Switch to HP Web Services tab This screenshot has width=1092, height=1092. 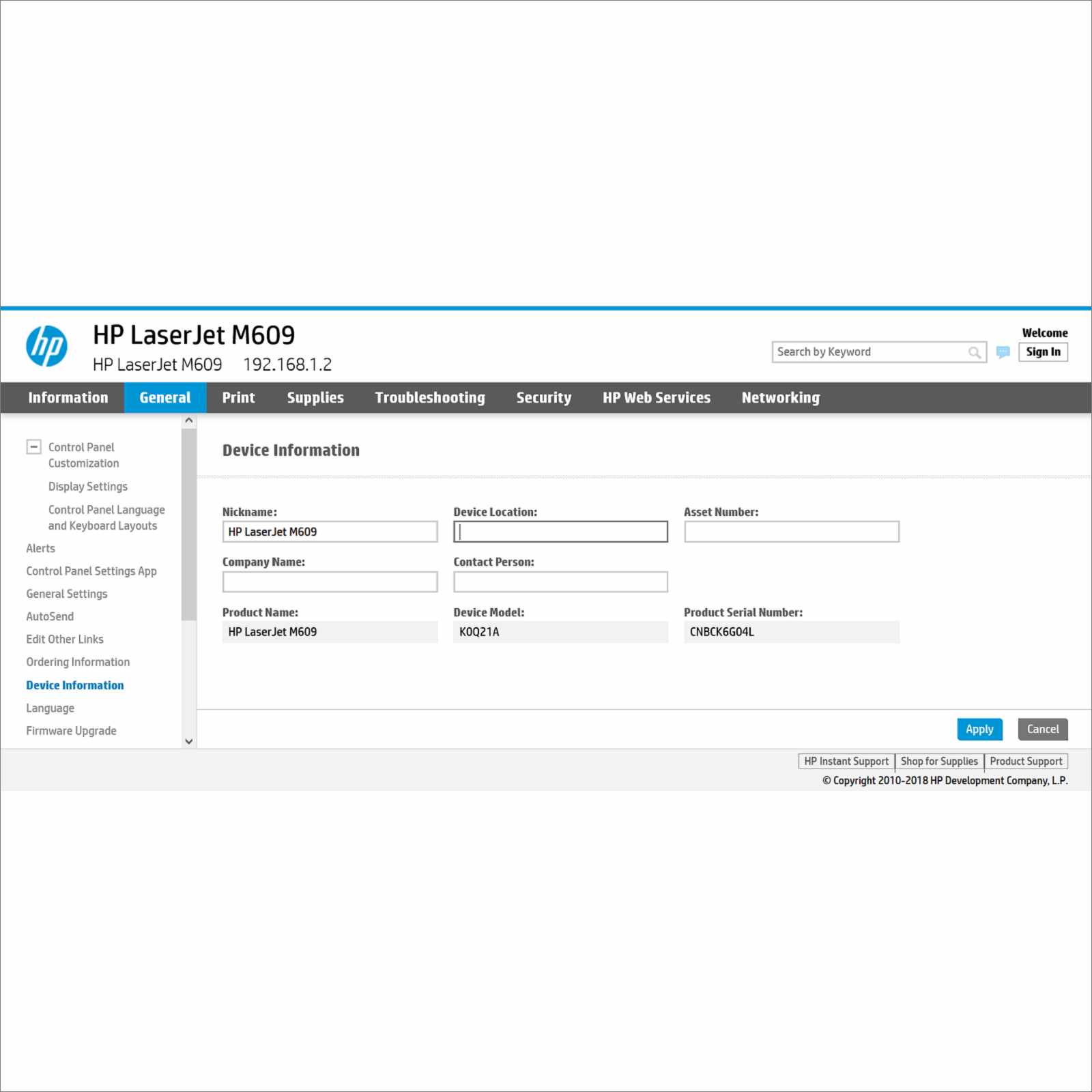(657, 397)
